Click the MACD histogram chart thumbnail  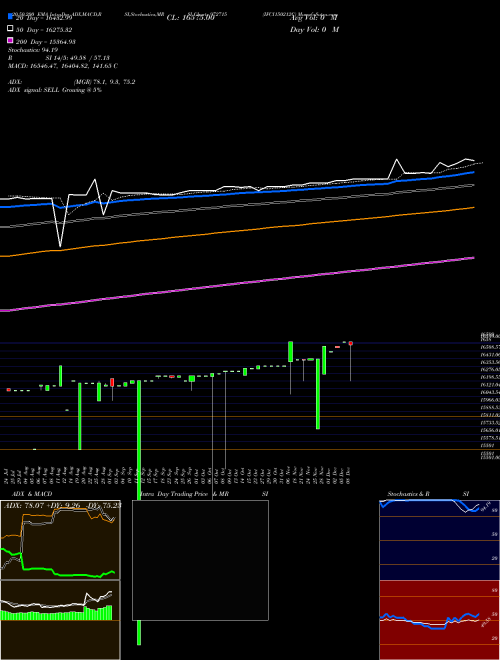60,620
